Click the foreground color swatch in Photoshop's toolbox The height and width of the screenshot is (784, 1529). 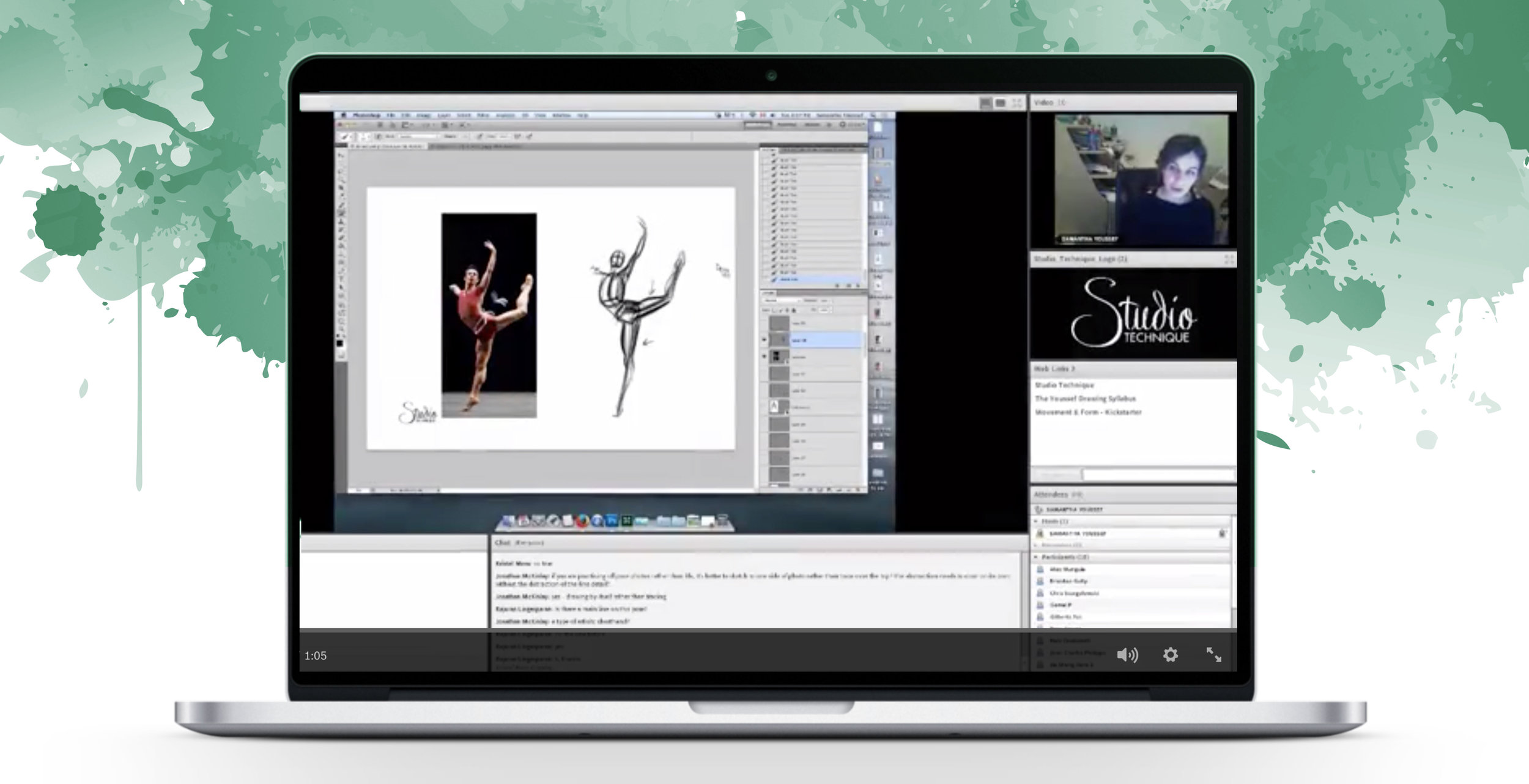(339, 343)
